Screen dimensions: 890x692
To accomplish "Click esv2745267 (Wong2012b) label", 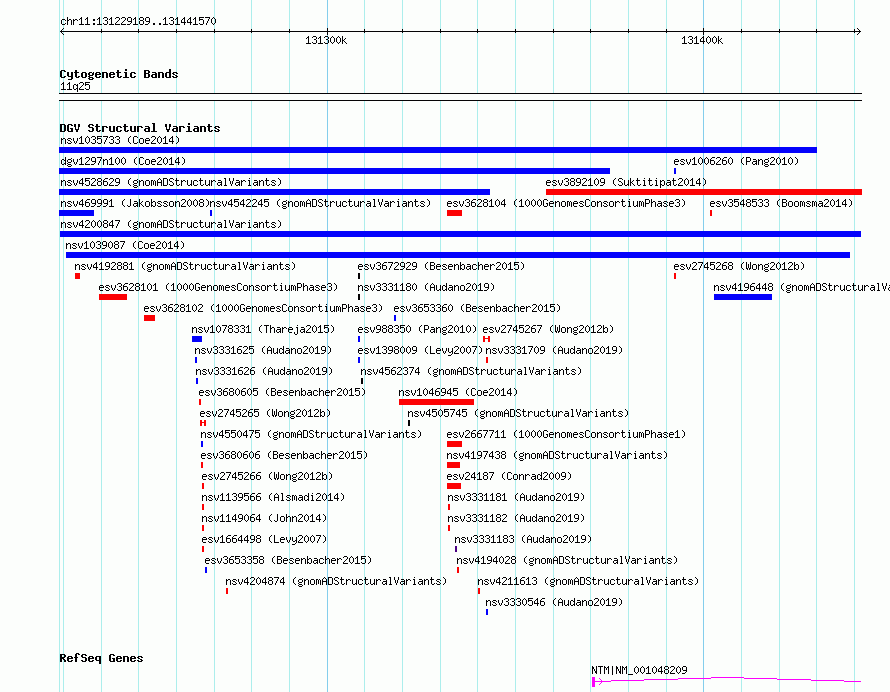I will point(548,329).
